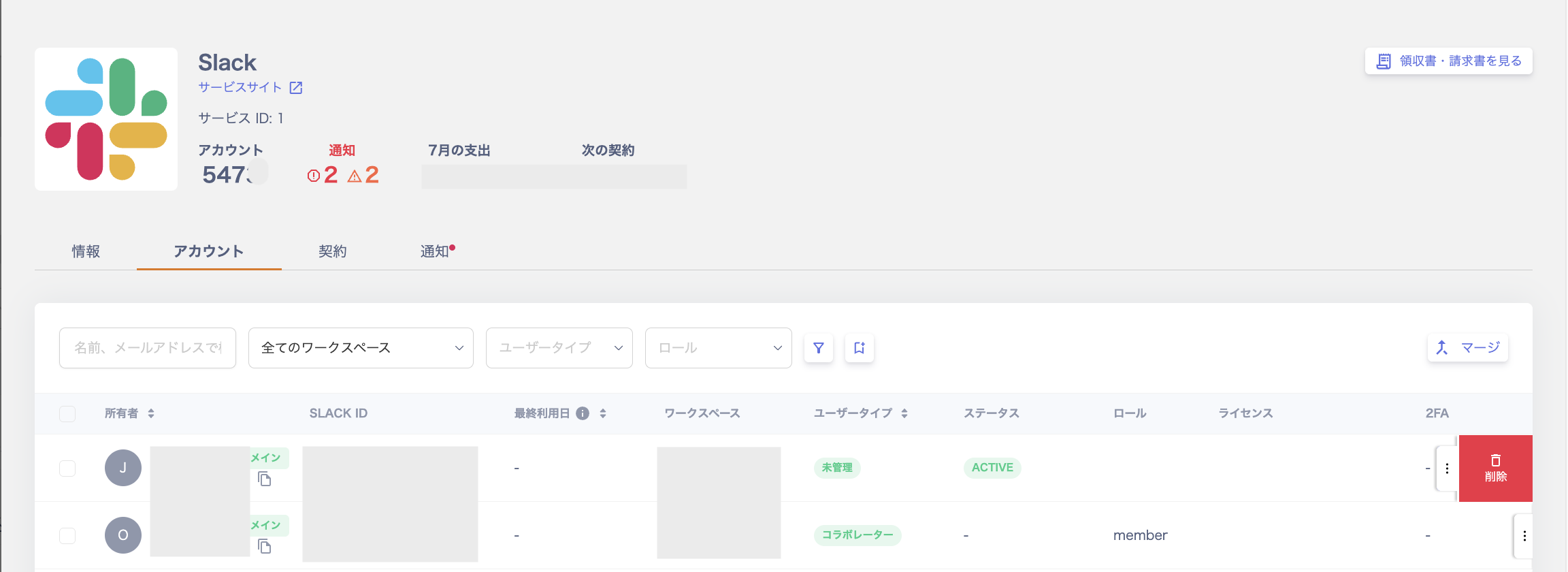Click the O avatar icon
This screenshot has height=572, width=1568.
point(123,535)
